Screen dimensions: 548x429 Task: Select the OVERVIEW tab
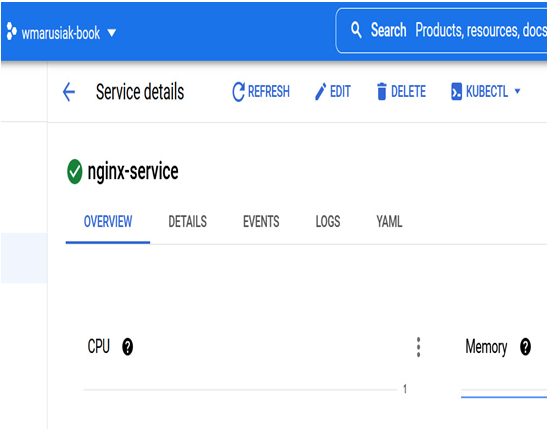[108, 221]
